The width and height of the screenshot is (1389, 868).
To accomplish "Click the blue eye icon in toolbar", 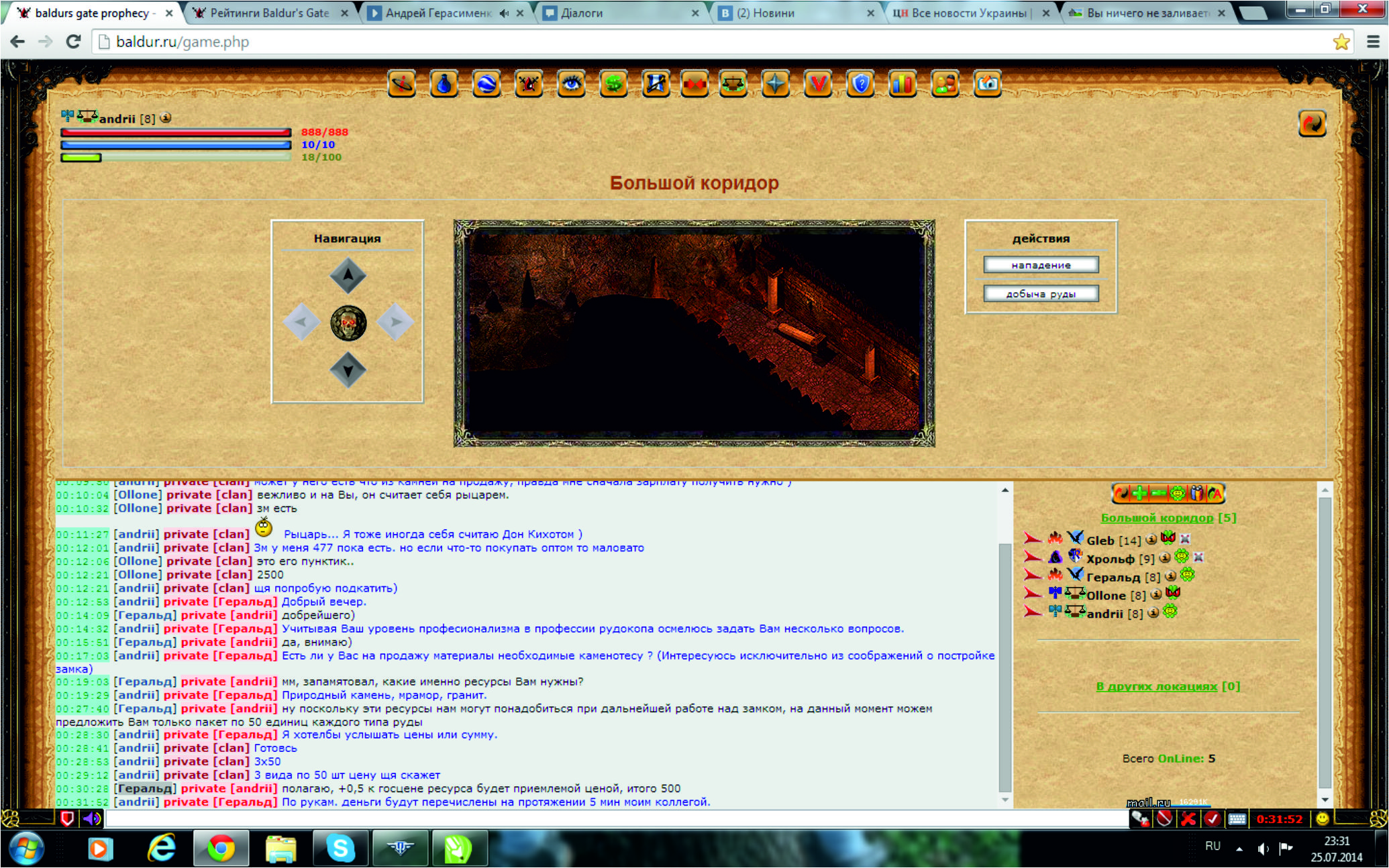I will tap(571, 84).
